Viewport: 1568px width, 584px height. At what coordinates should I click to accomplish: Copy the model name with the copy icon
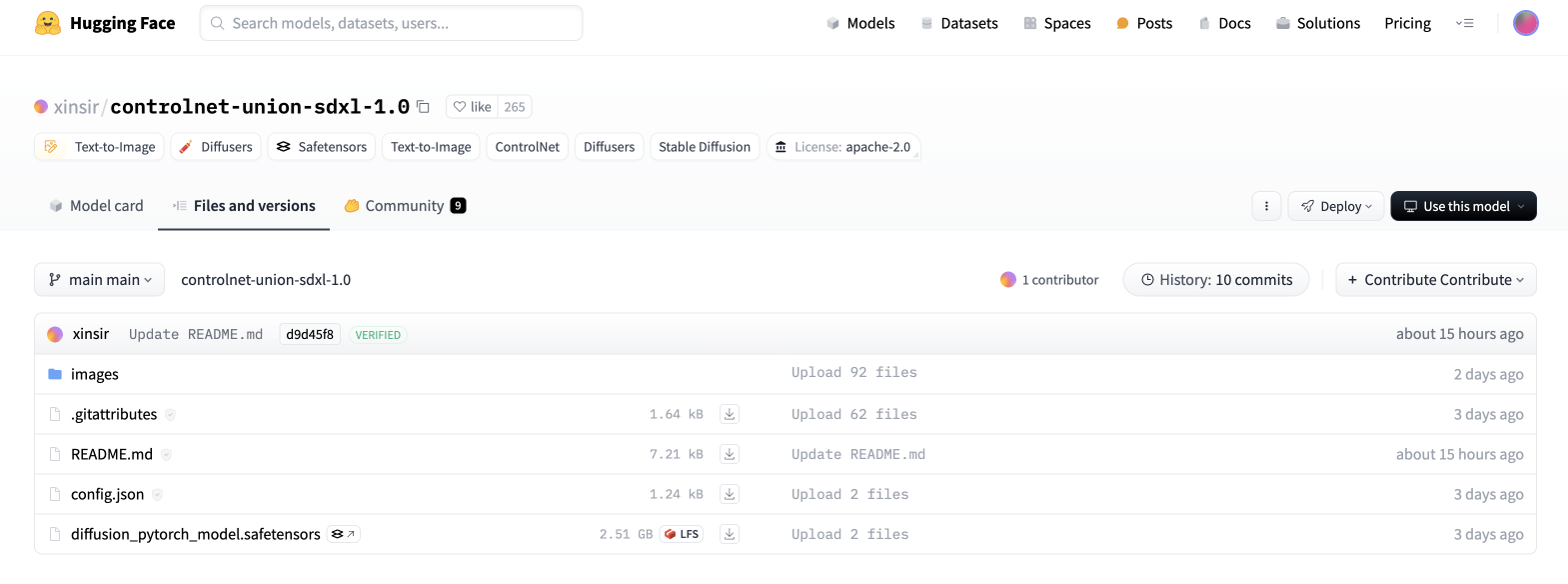pos(423,107)
